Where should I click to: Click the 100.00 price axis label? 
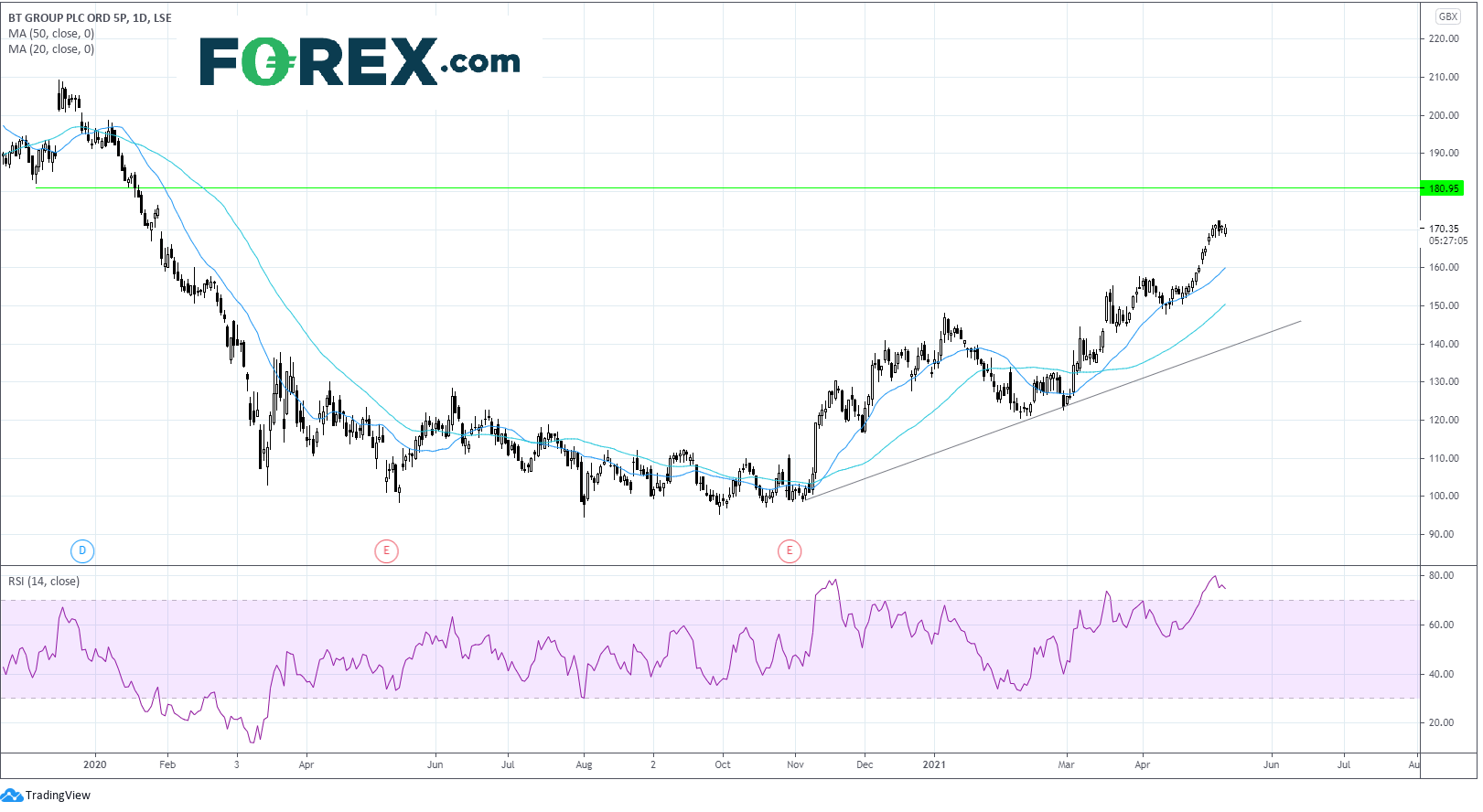[1444, 496]
